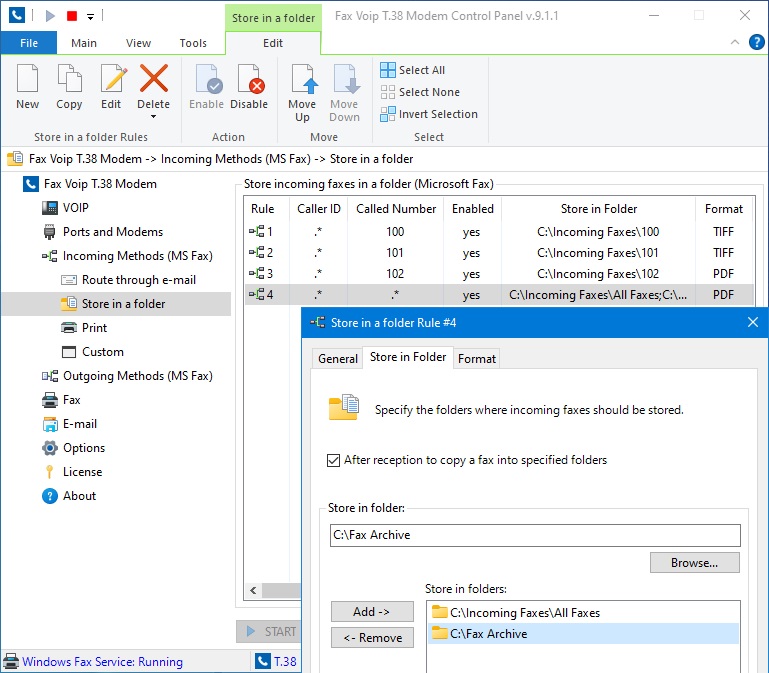Switch to the Store in Folder dialog tab
Viewport: 769px width, 673px height.
coord(408,357)
